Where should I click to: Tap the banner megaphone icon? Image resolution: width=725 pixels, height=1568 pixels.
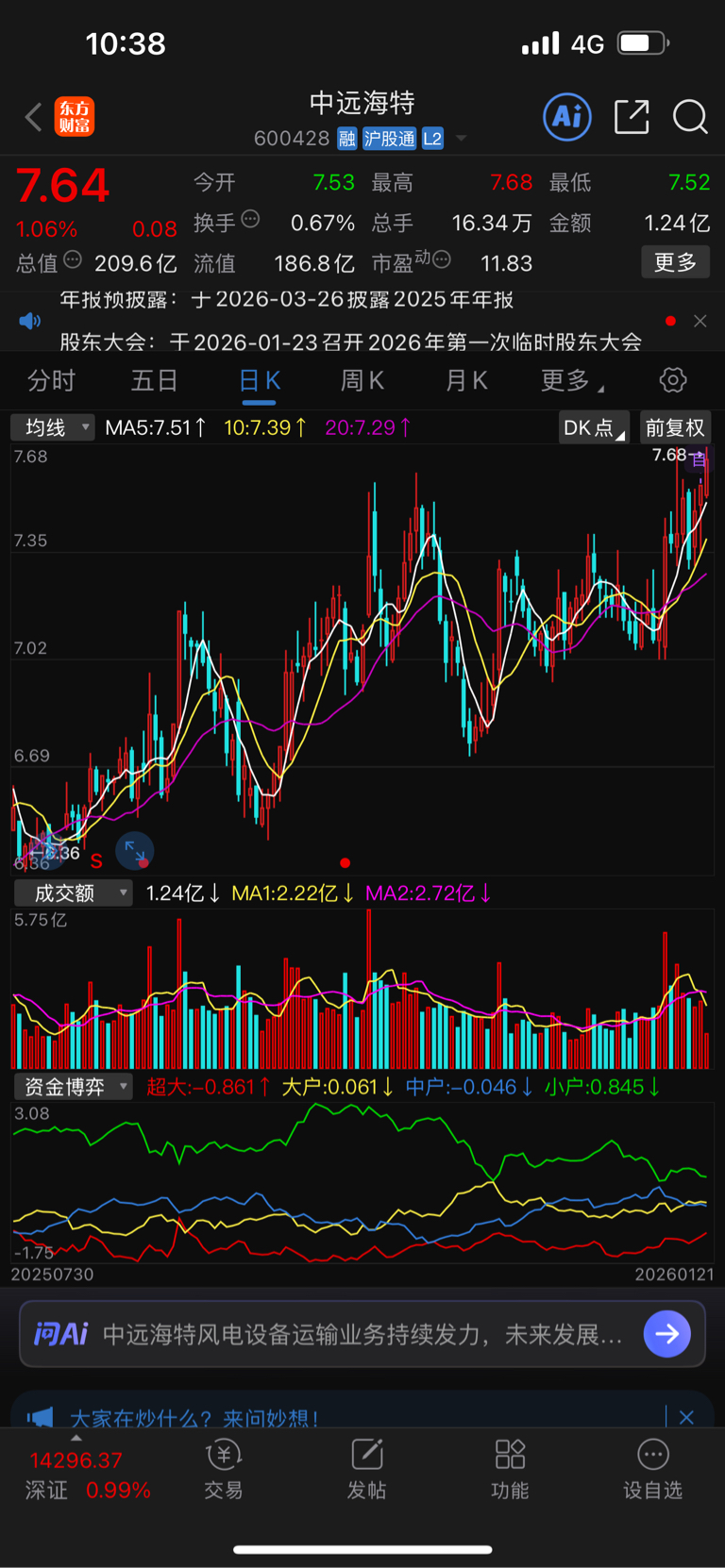coord(40,1417)
